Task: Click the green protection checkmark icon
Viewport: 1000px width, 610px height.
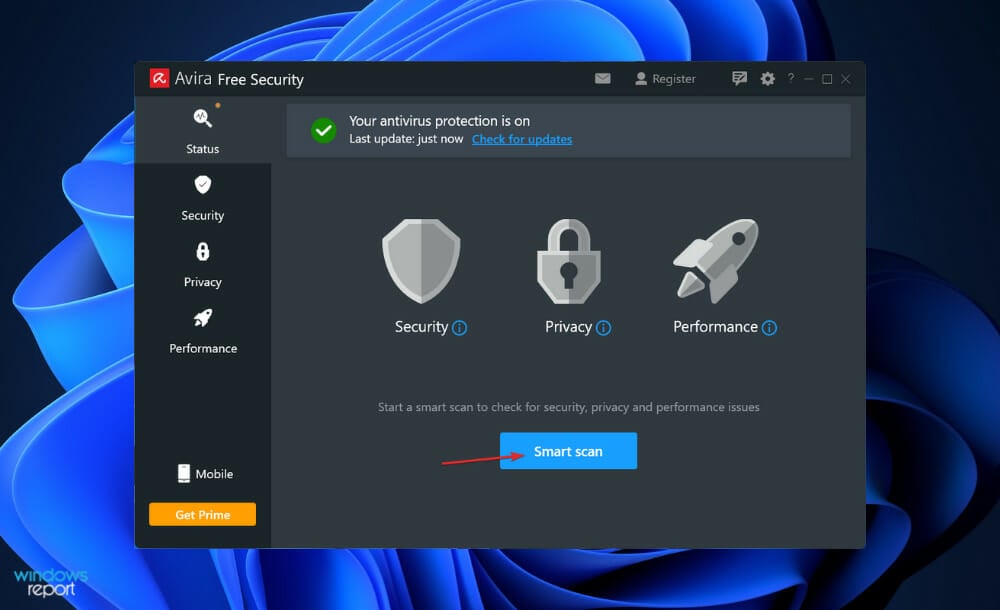Action: 323,130
